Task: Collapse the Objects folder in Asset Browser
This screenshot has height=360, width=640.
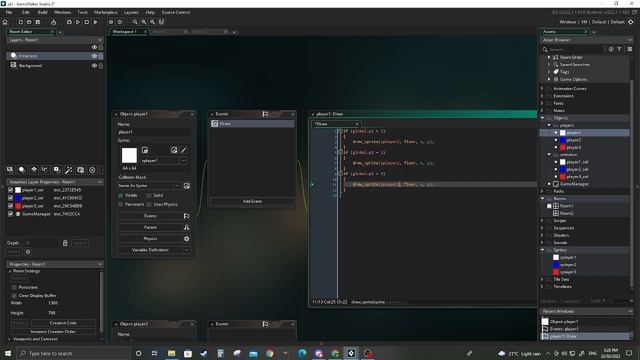Action: (543, 118)
